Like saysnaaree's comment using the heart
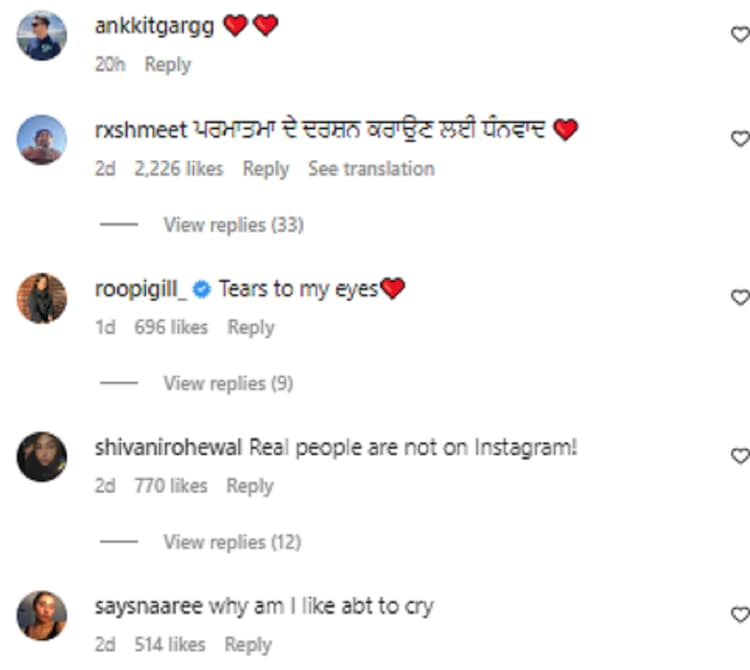The height and width of the screenshot is (670, 750). pos(740,614)
